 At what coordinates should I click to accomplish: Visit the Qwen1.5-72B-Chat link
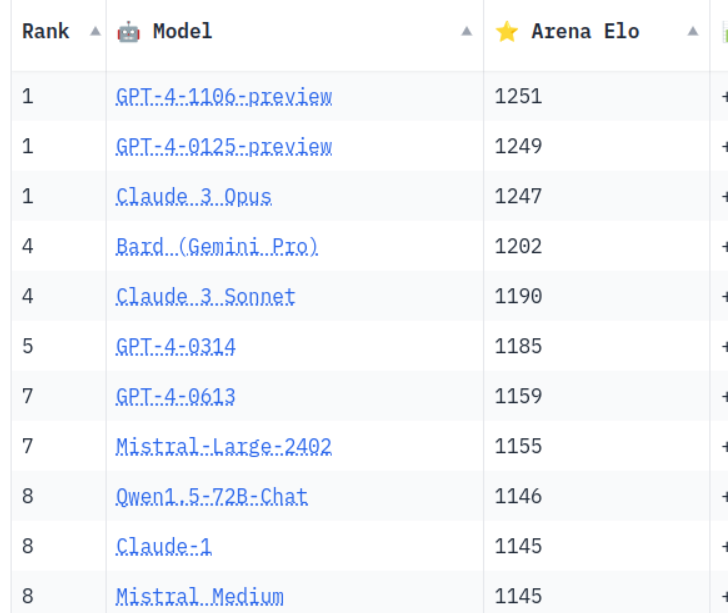click(211, 497)
